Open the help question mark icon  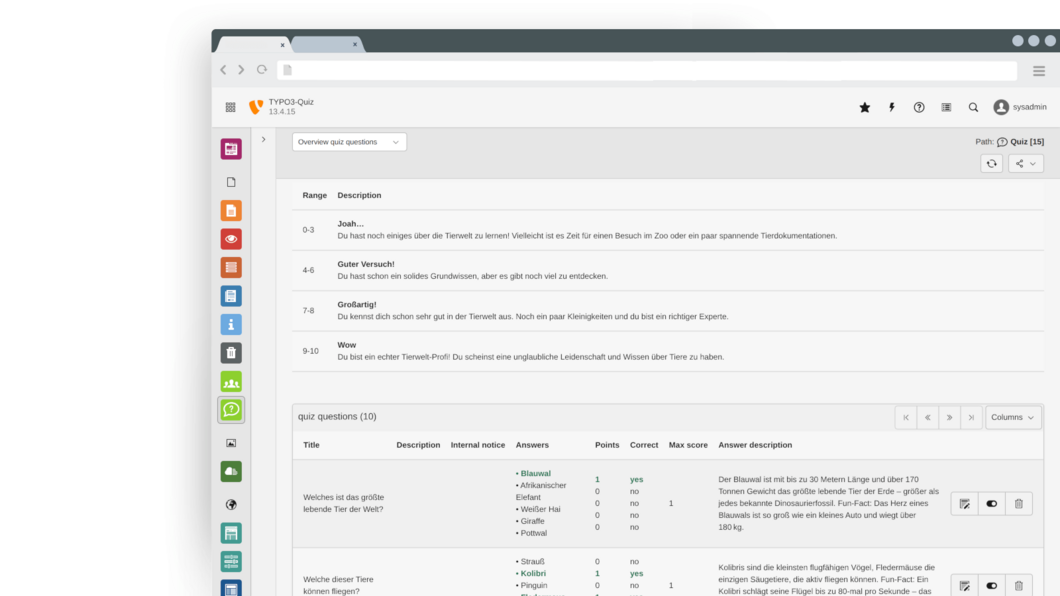(919, 107)
